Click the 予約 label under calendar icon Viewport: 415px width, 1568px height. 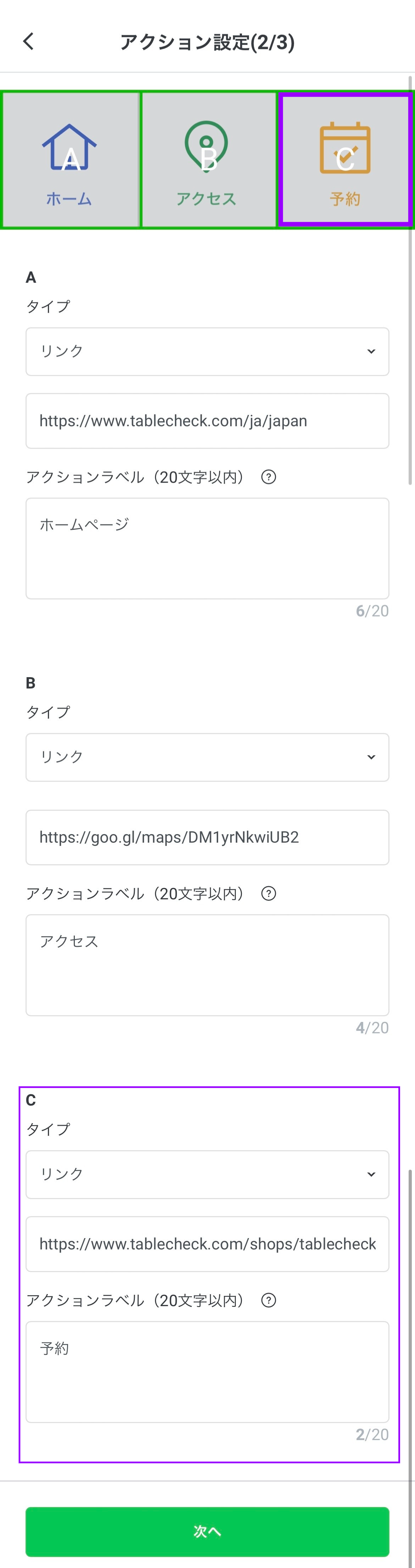click(x=345, y=199)
